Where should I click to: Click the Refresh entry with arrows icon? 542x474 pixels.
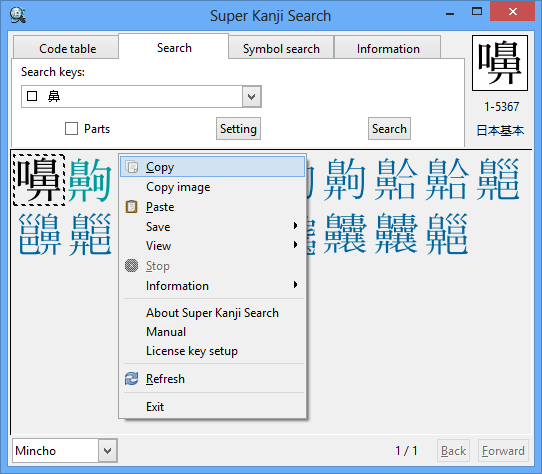pos(212,379)
